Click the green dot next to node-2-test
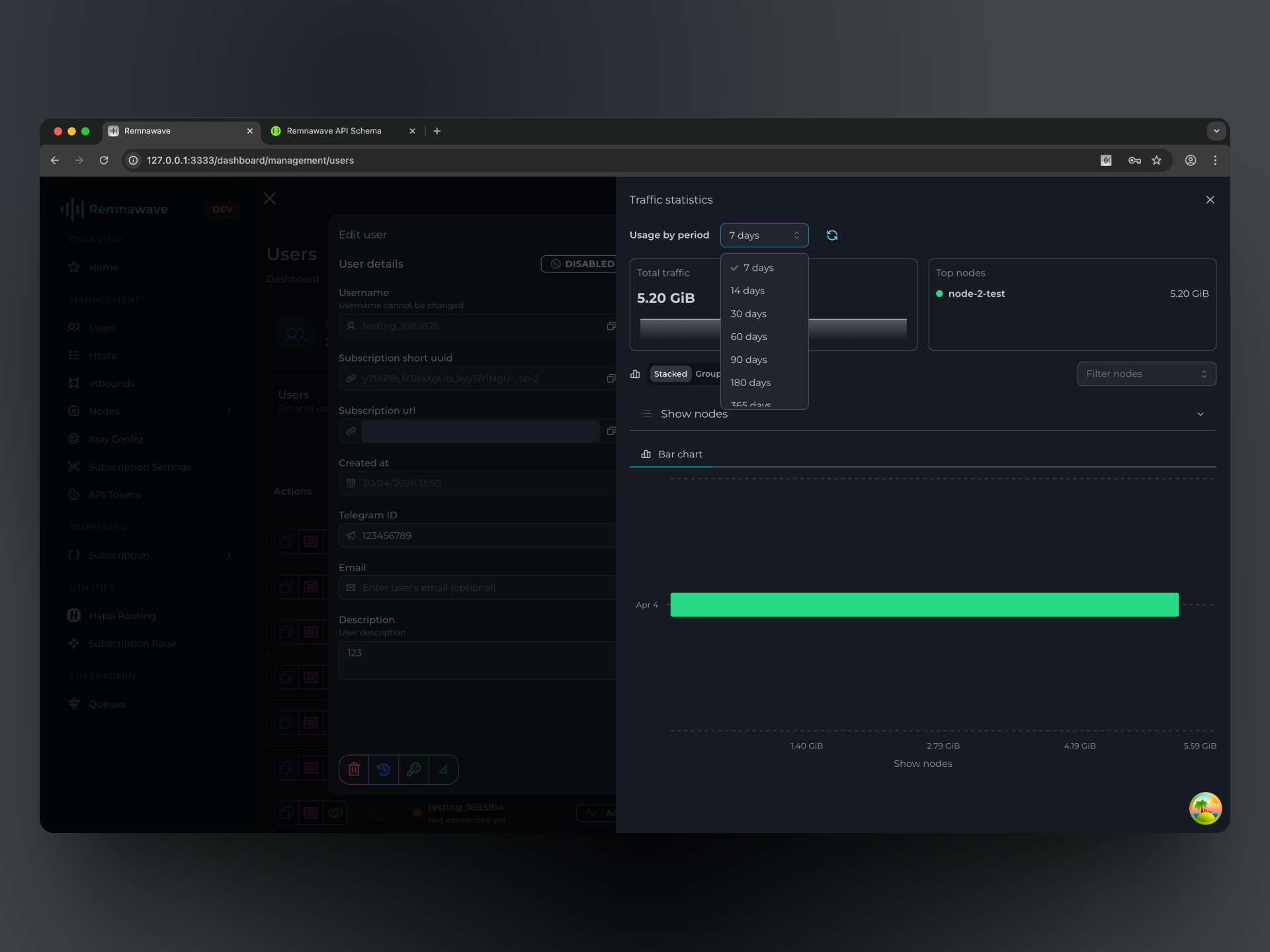 point(939,294)
